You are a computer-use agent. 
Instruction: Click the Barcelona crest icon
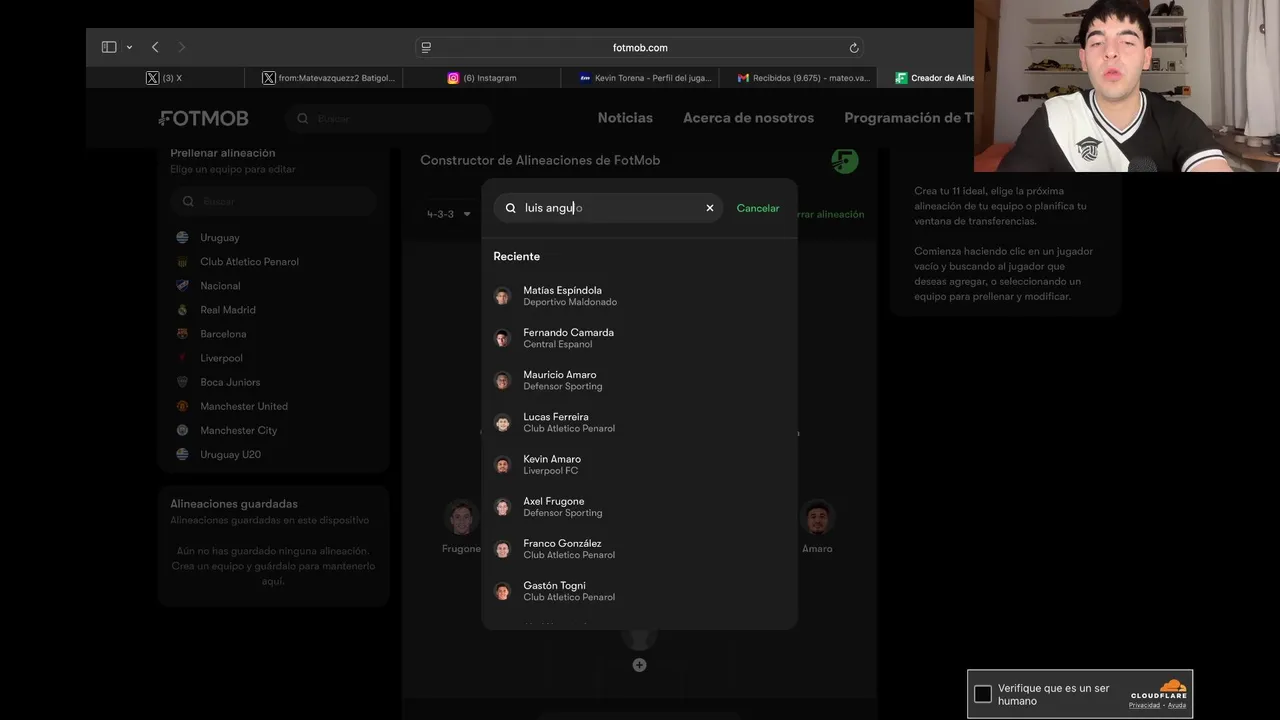[x=182, y=334]
